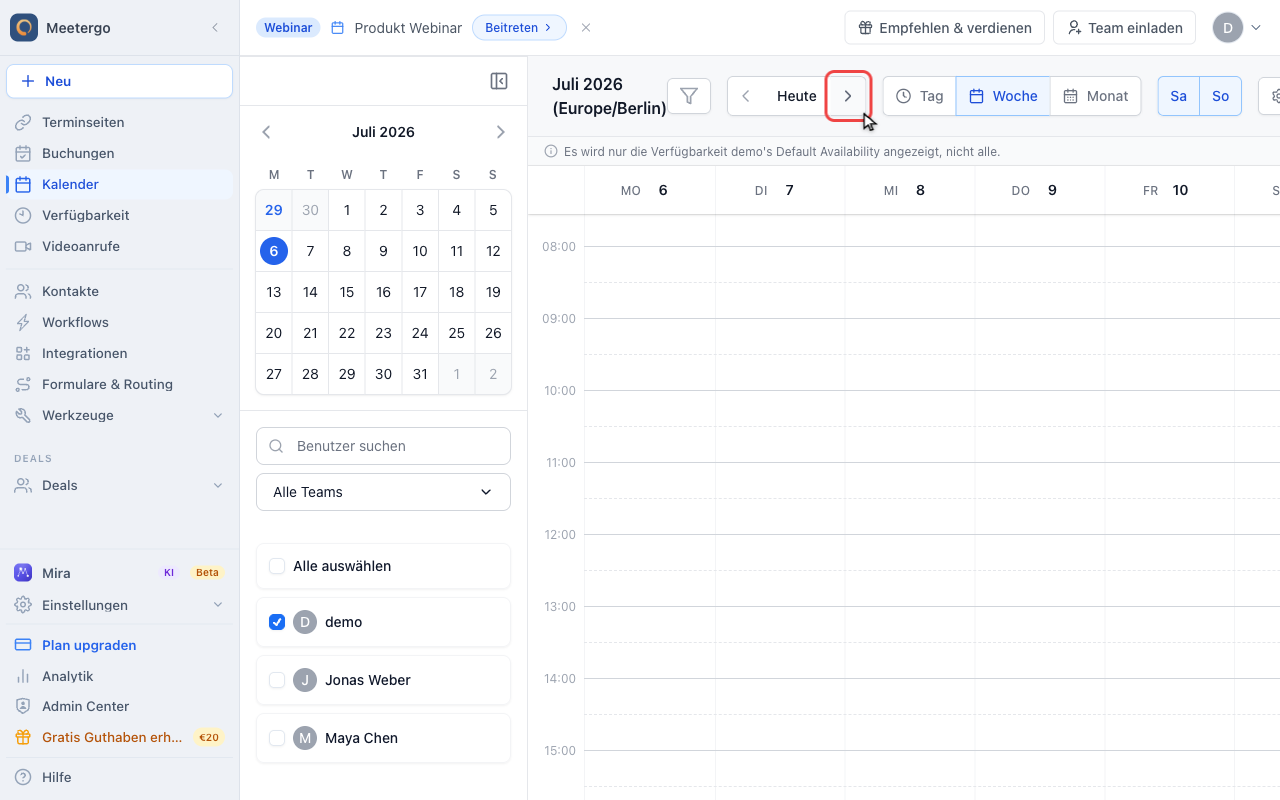Image resolution: width=1280 pixels, height=800 pixels.
Task: Check the Jonas Weber checkbox
Action: coord(277,680)
